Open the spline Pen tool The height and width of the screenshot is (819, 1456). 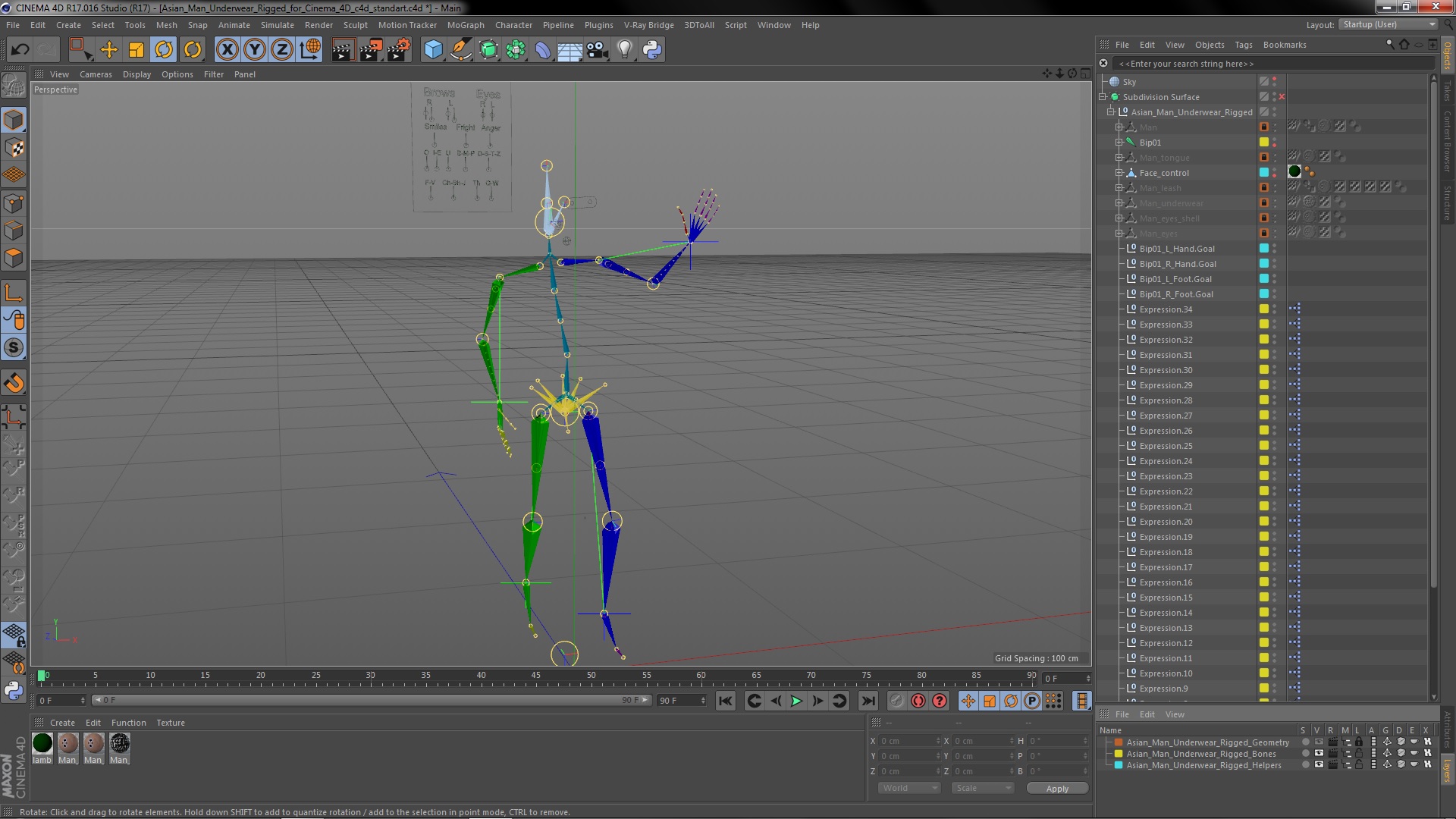point(460,50)
